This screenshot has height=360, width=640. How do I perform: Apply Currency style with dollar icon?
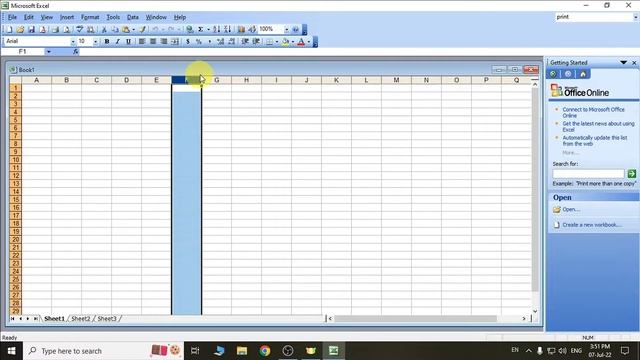(x=188, y=41)
